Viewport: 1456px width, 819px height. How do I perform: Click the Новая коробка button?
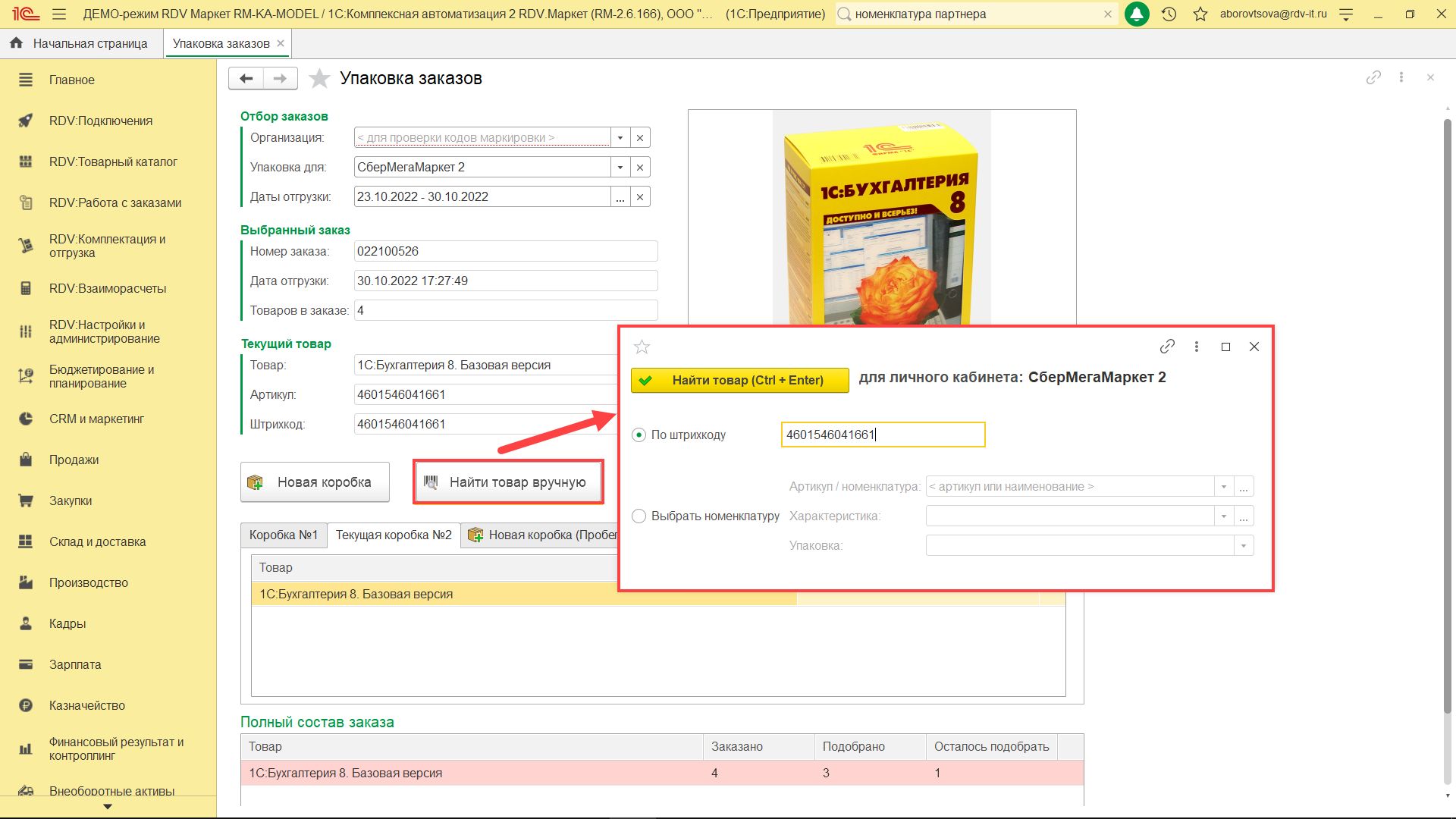coord(315,482)
